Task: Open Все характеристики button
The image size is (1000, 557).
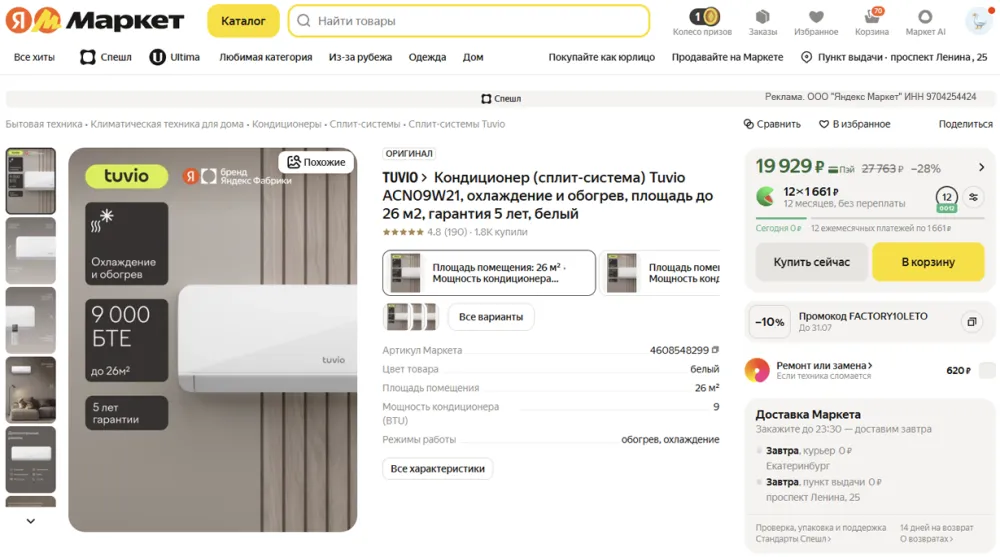Action: [438, 468]
